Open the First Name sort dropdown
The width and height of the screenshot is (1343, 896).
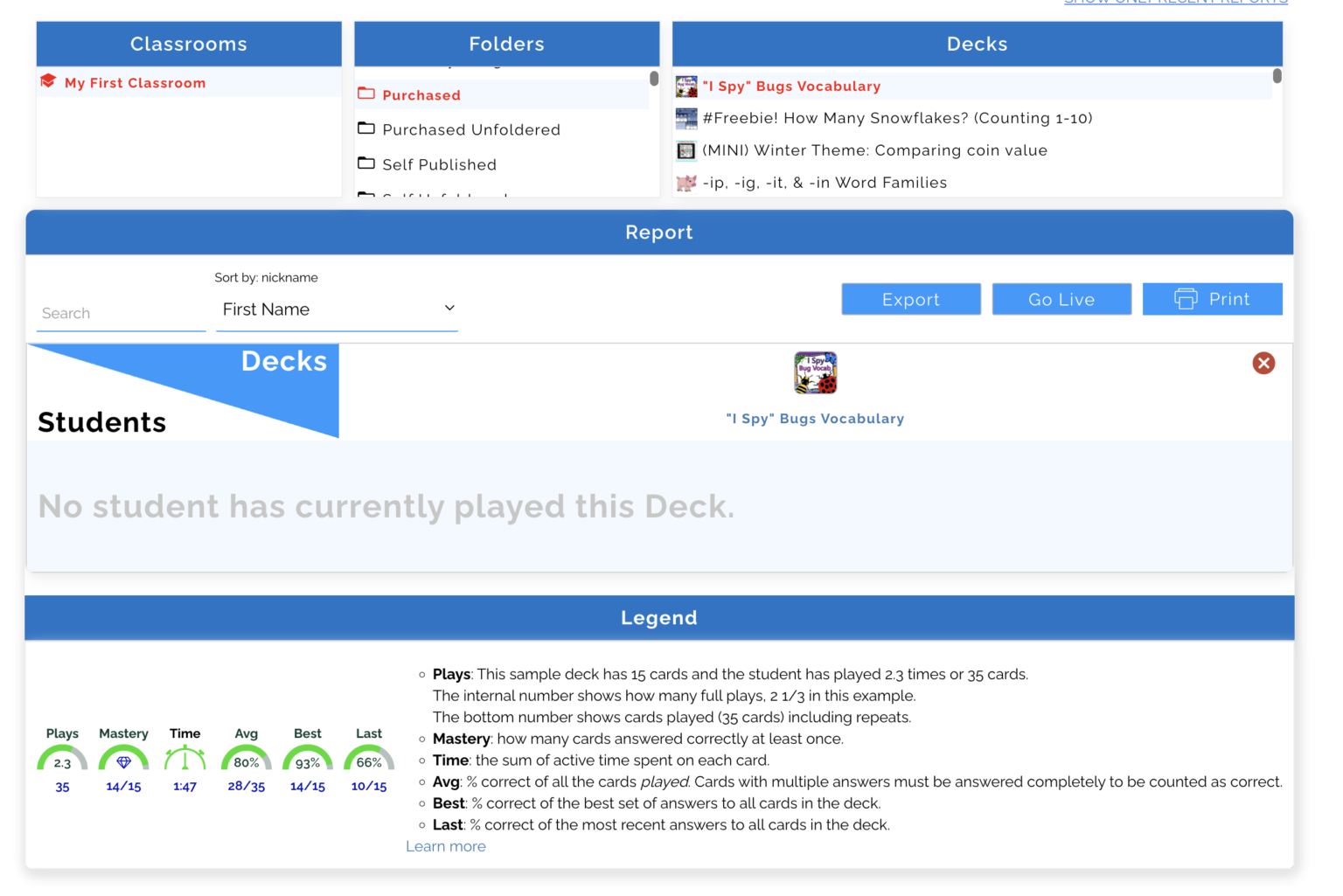[337, 309]
